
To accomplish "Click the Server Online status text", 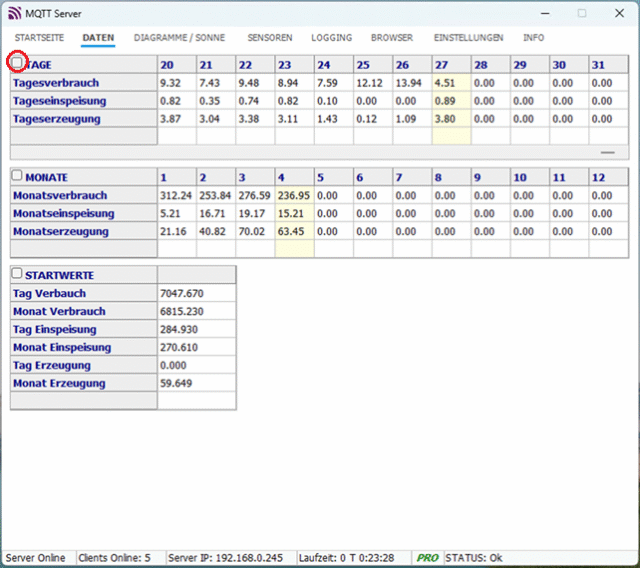I will pos(36,558).
